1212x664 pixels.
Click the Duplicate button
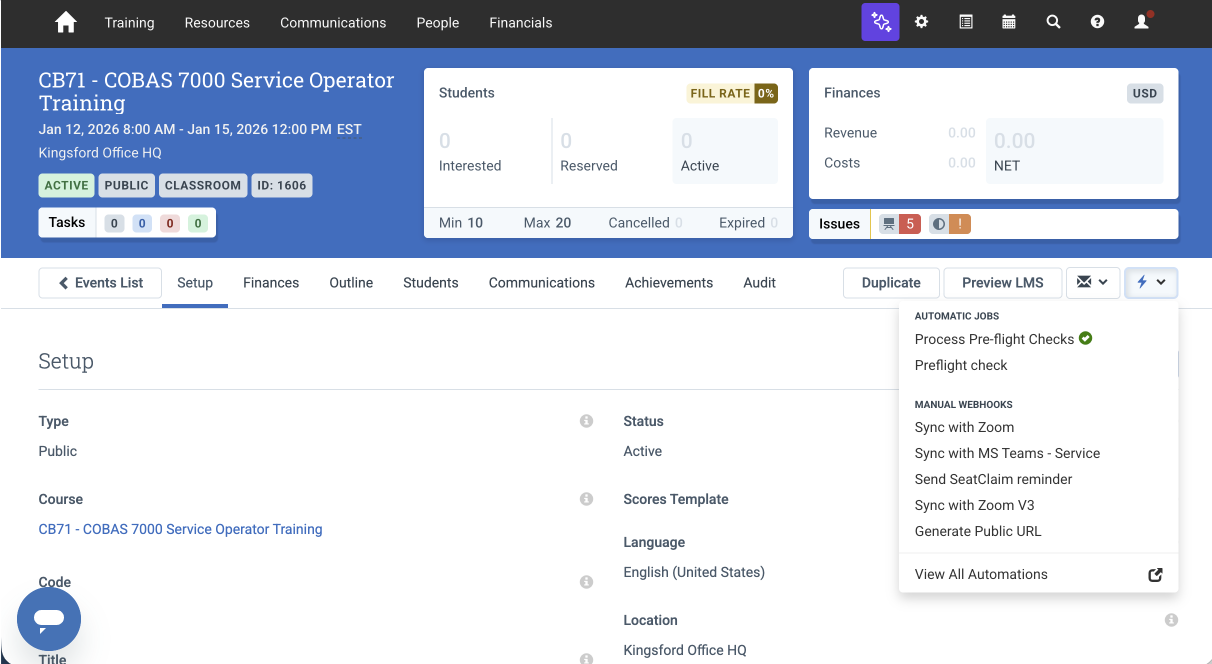[891, 283]
